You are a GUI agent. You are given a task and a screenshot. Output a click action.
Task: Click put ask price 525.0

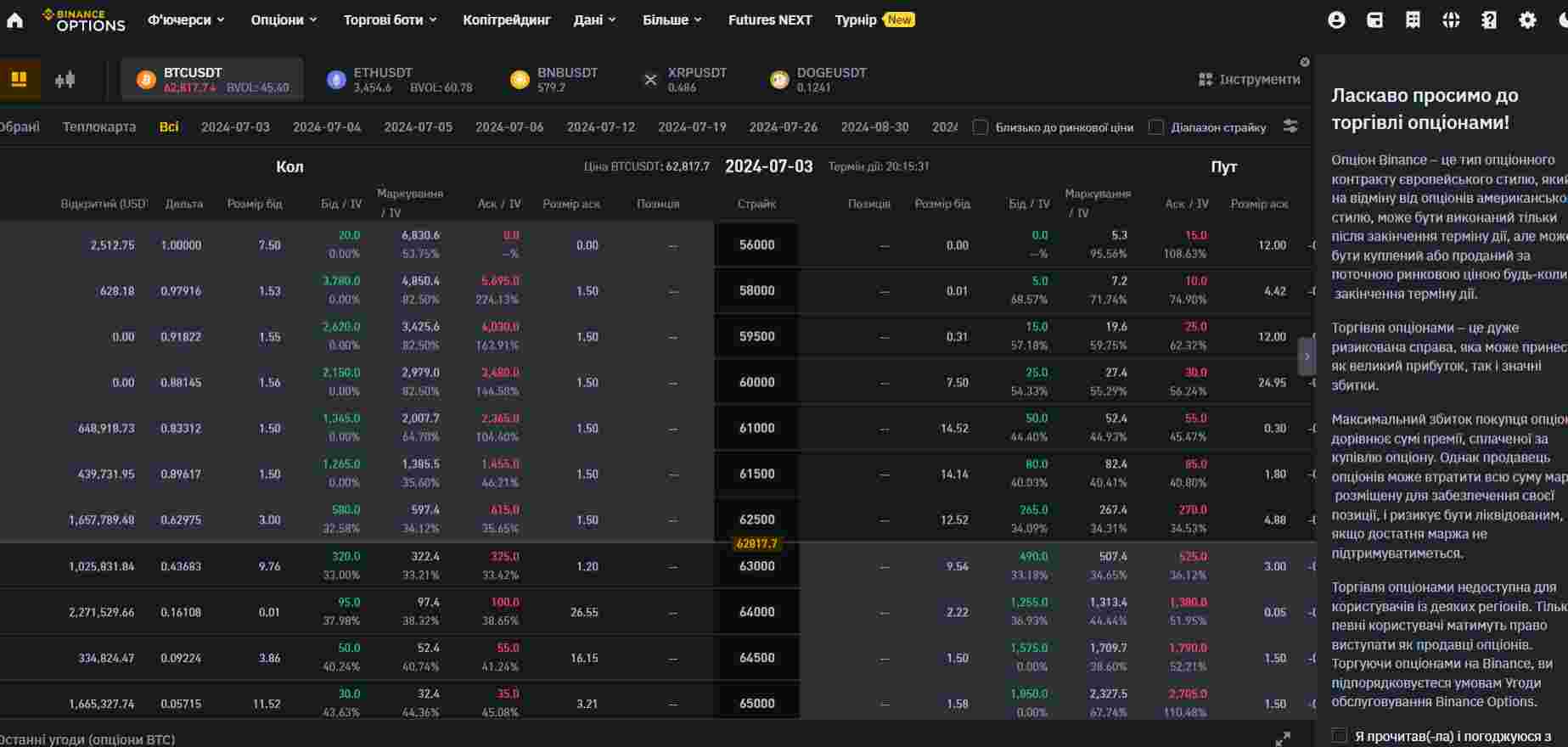pos(1193,557)
